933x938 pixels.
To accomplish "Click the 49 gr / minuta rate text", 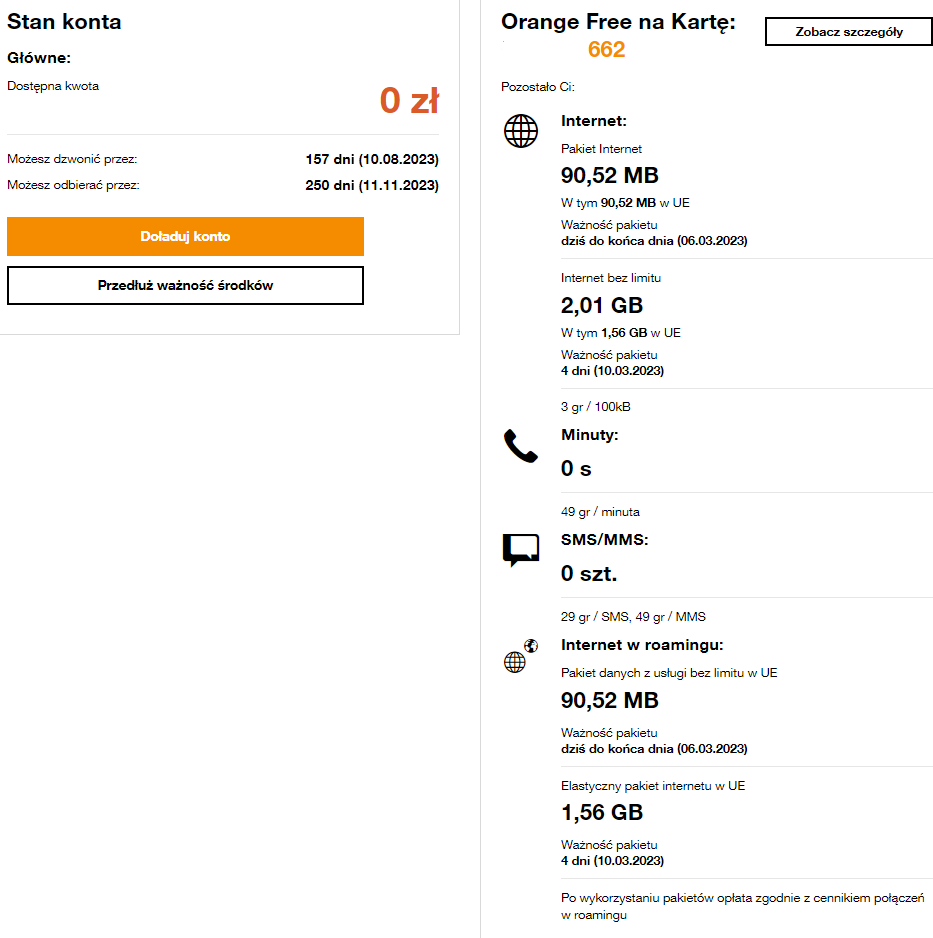I will (x=600, y=512).
